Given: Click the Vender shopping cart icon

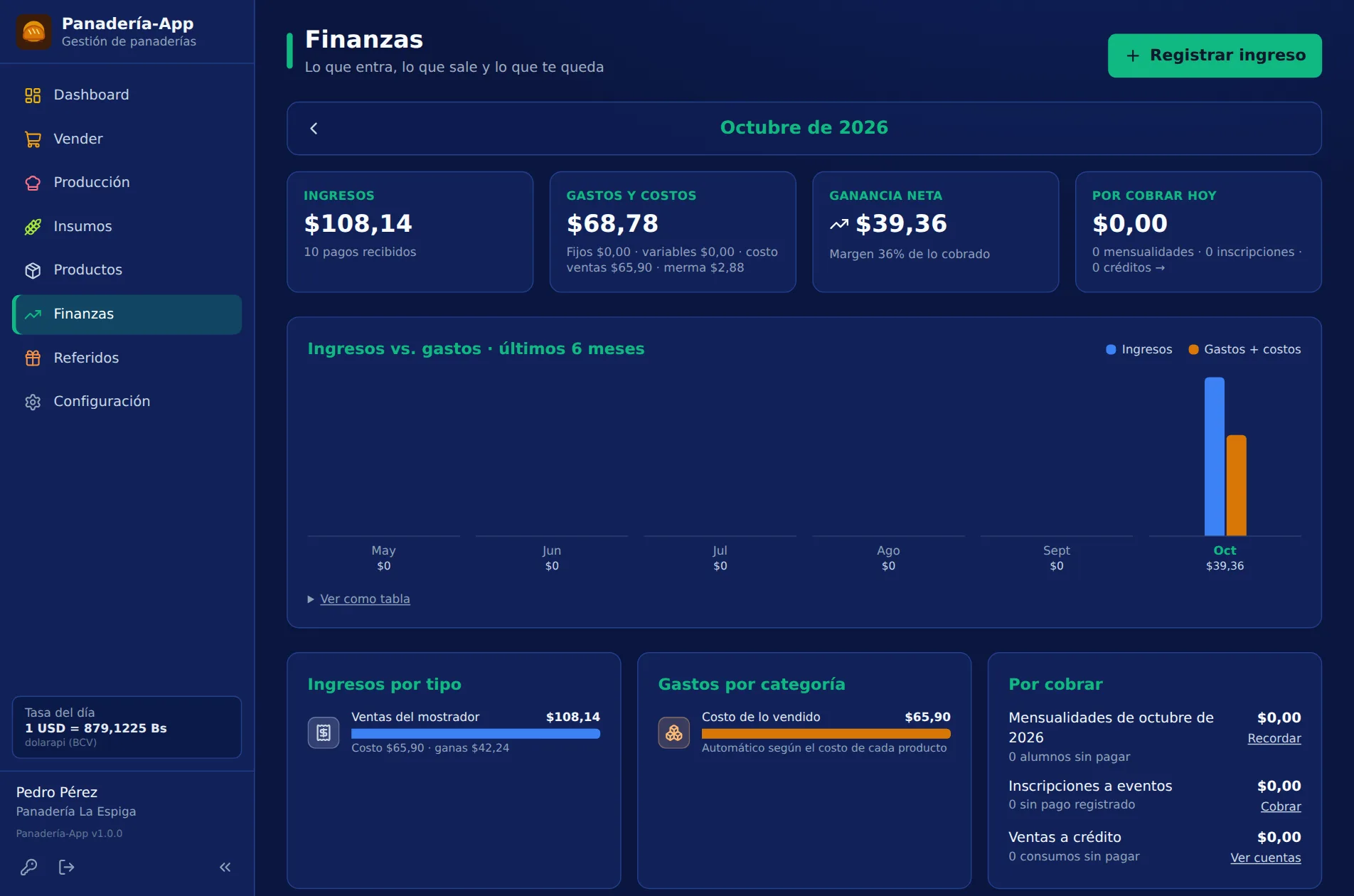Looking at the screenshot, I should click(33, 139).
